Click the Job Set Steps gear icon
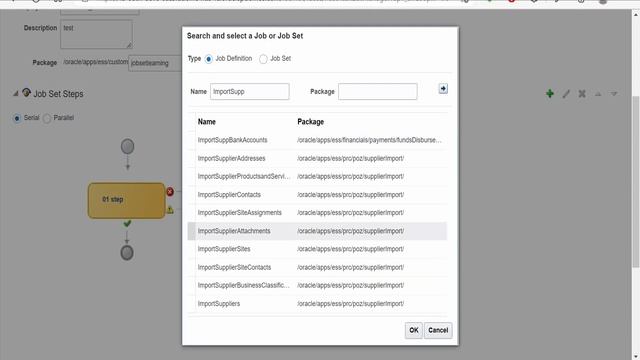The height and width of the screenshot is (360, 640). (x=27, y=93)
